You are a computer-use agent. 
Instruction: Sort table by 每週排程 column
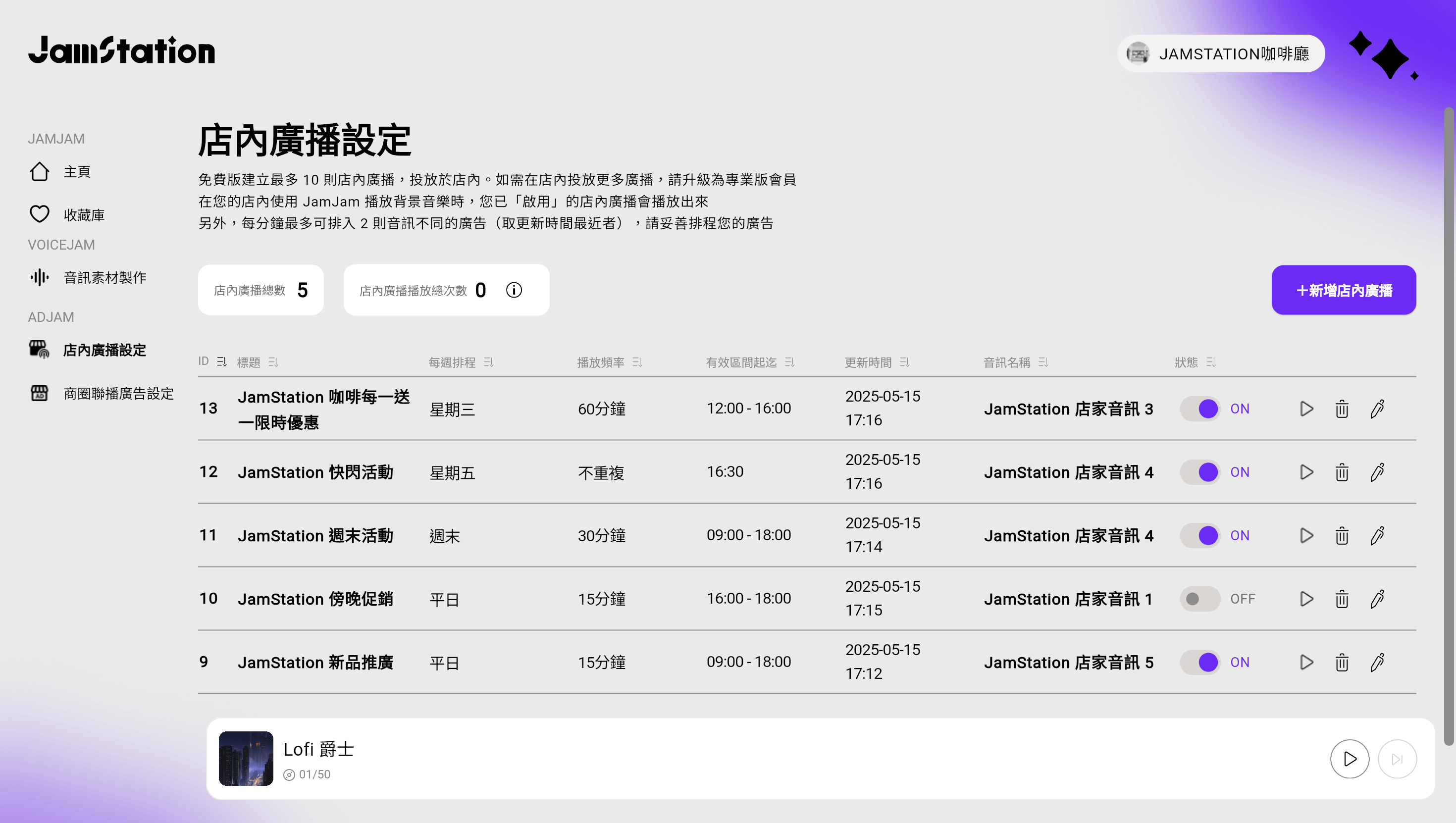coord(489,362)
